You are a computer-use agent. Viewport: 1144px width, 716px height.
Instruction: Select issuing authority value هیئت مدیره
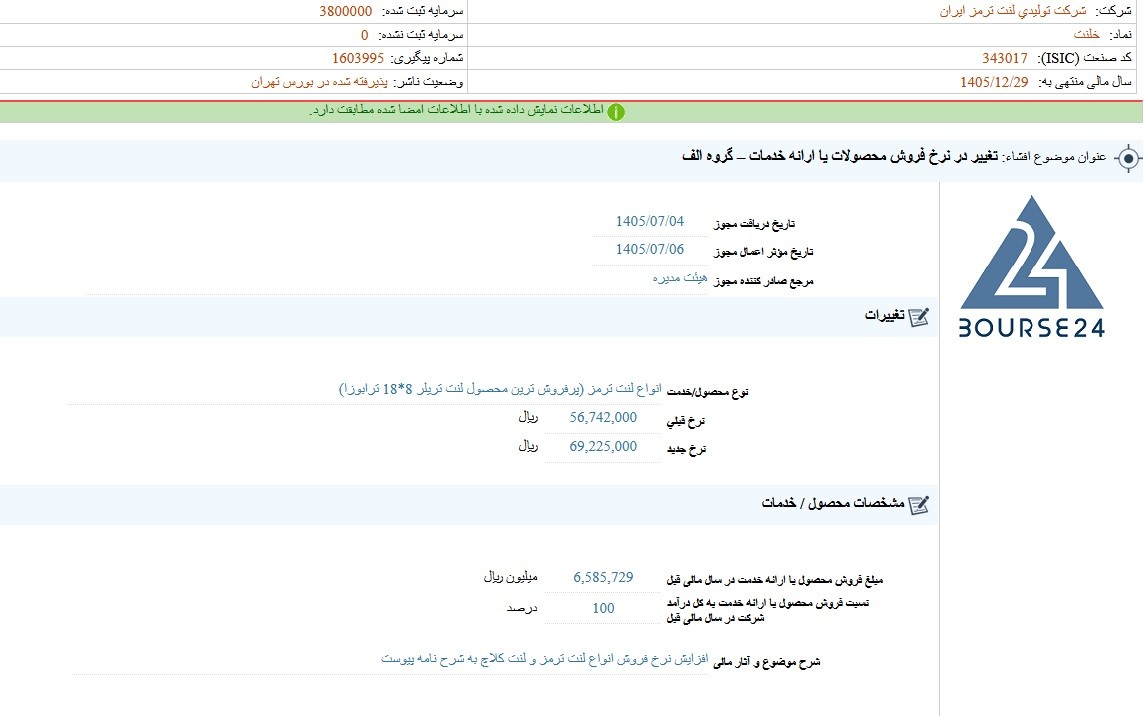[680, 278]
